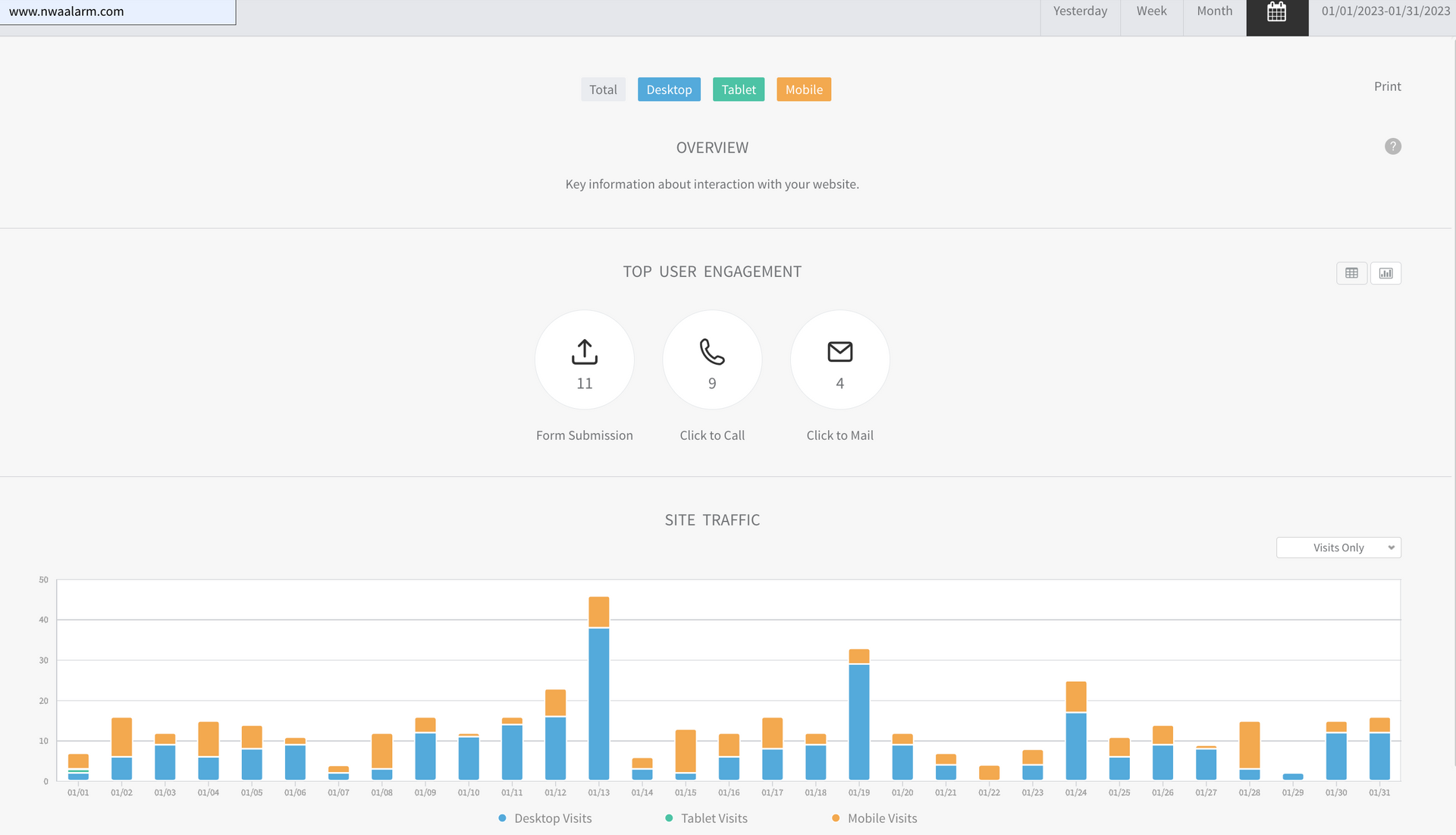1456x835 pixels.
Task: Click the 01/01/2023-01/31/2023 date range
Action: point(1385,11)
